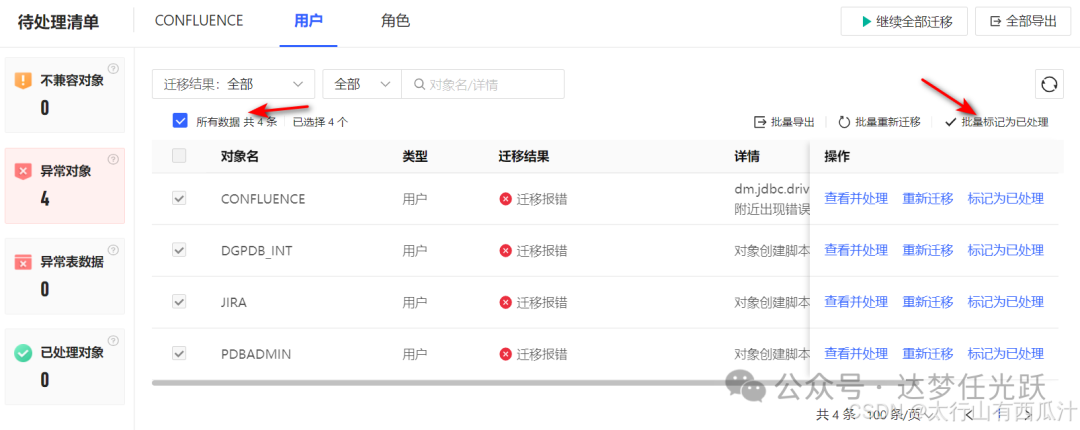This screenshot has width=1080, height=430.
Task: Click the red 异常表数据 icon
Action: 23,262
